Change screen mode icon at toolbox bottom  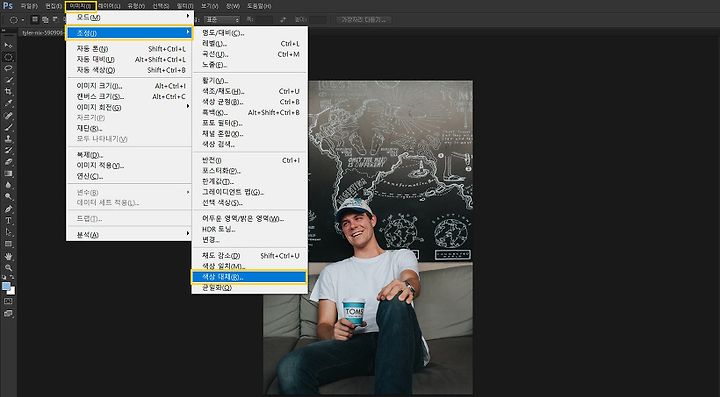8,314
